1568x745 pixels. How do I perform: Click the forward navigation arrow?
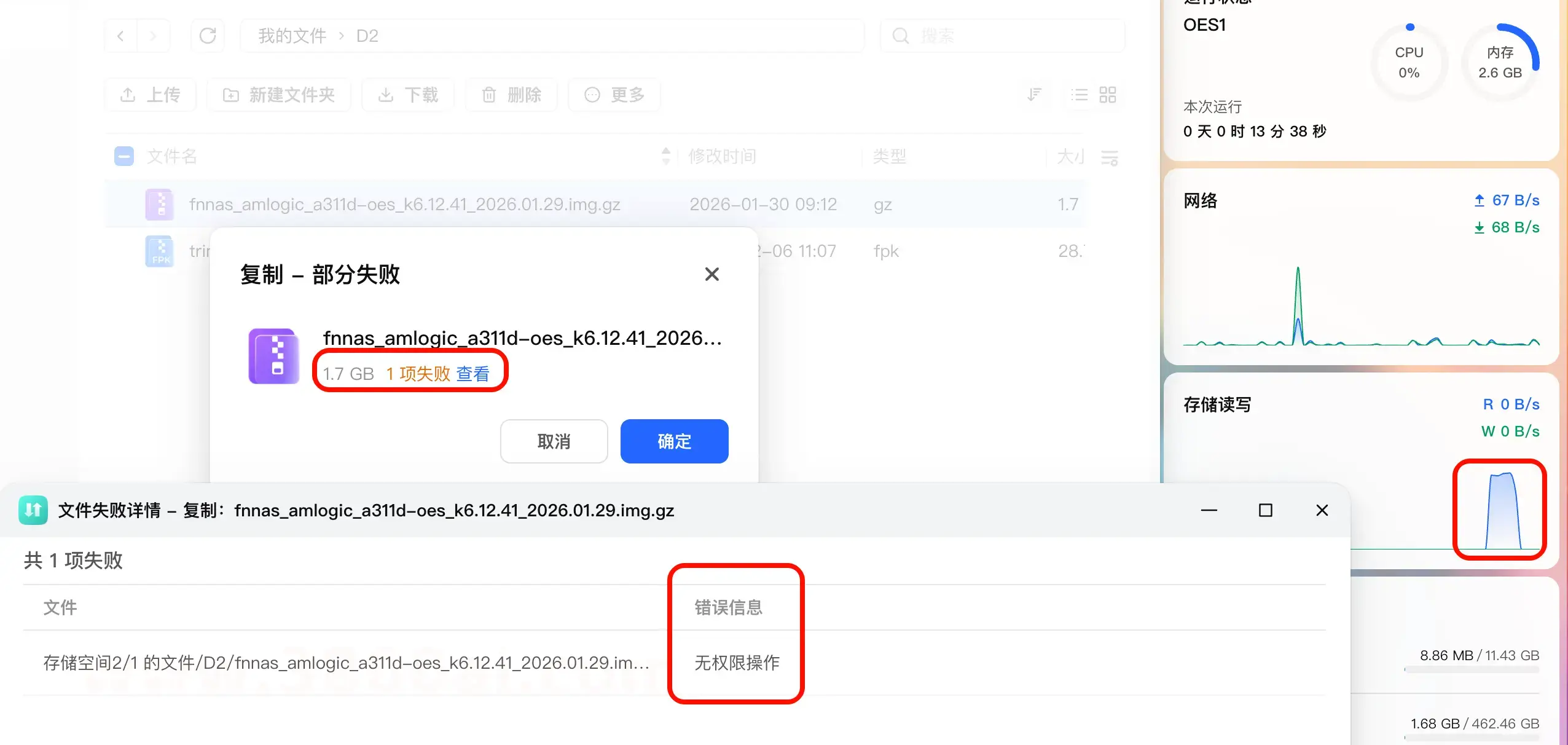pos(153,36)
